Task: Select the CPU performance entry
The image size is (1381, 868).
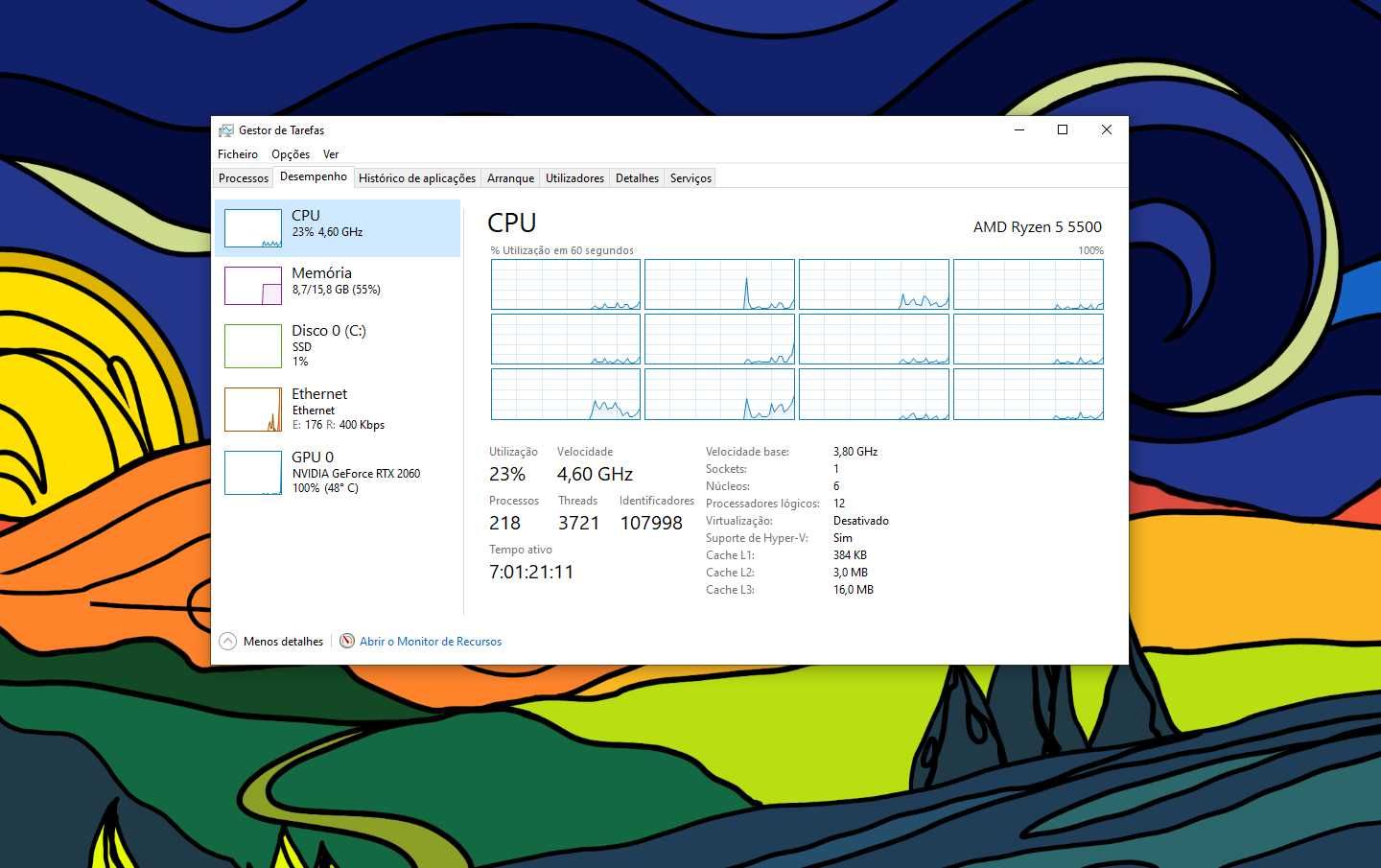Action: 338,228
